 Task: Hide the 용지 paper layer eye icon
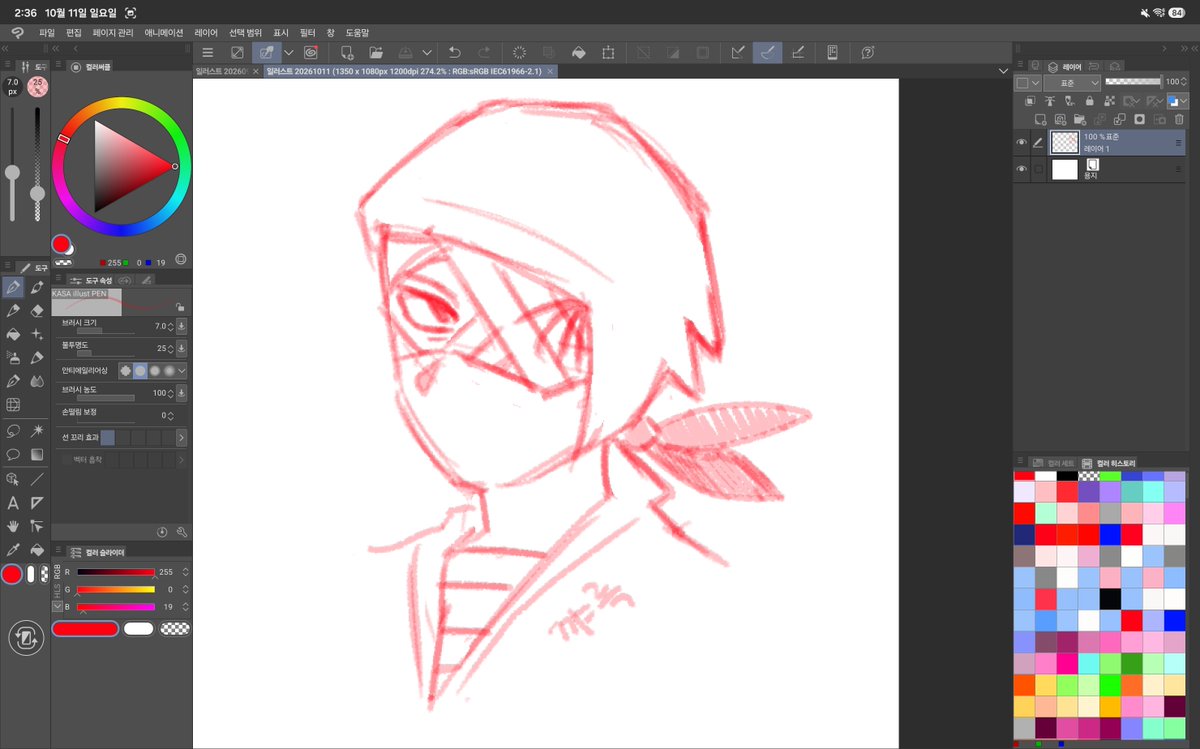[1021, 170]
